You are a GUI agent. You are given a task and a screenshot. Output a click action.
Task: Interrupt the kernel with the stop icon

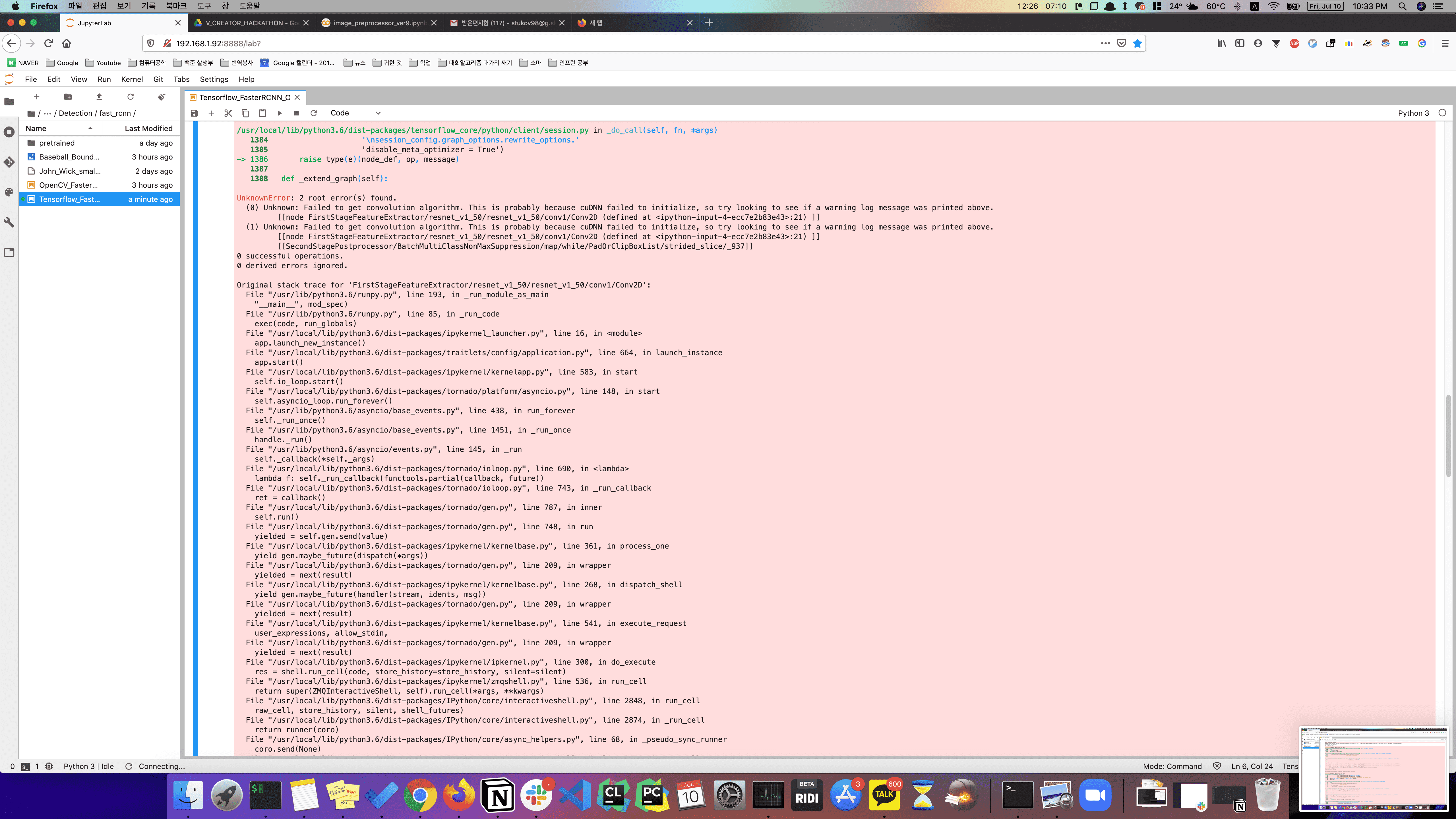tap(296, 113)
